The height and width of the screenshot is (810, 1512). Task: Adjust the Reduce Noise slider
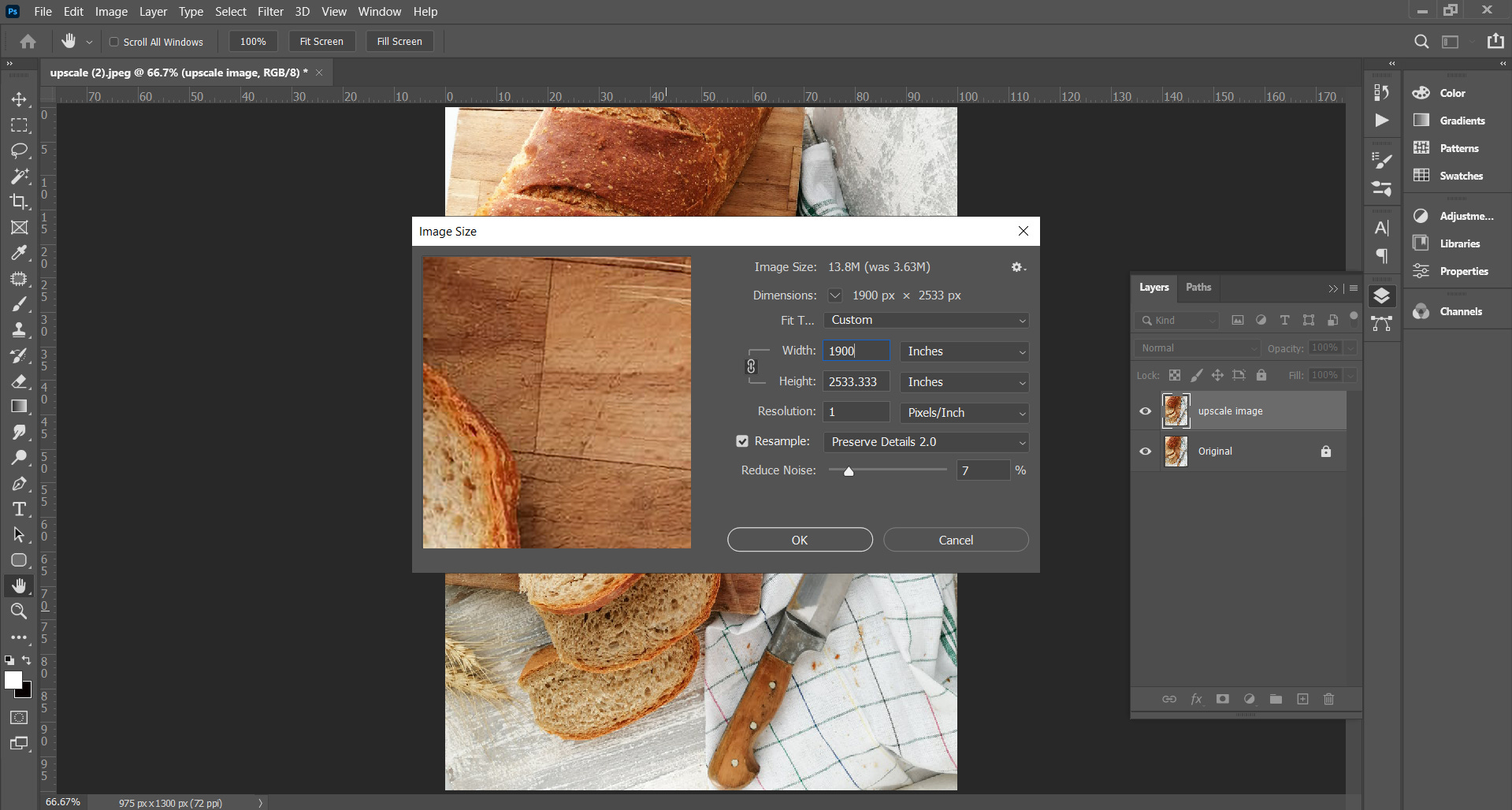click(x=848, y=470)
